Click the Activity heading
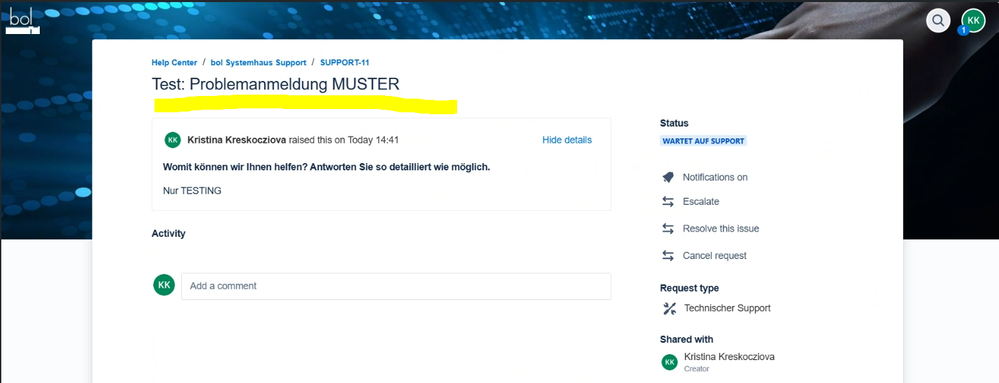 [x=168, y=233]
